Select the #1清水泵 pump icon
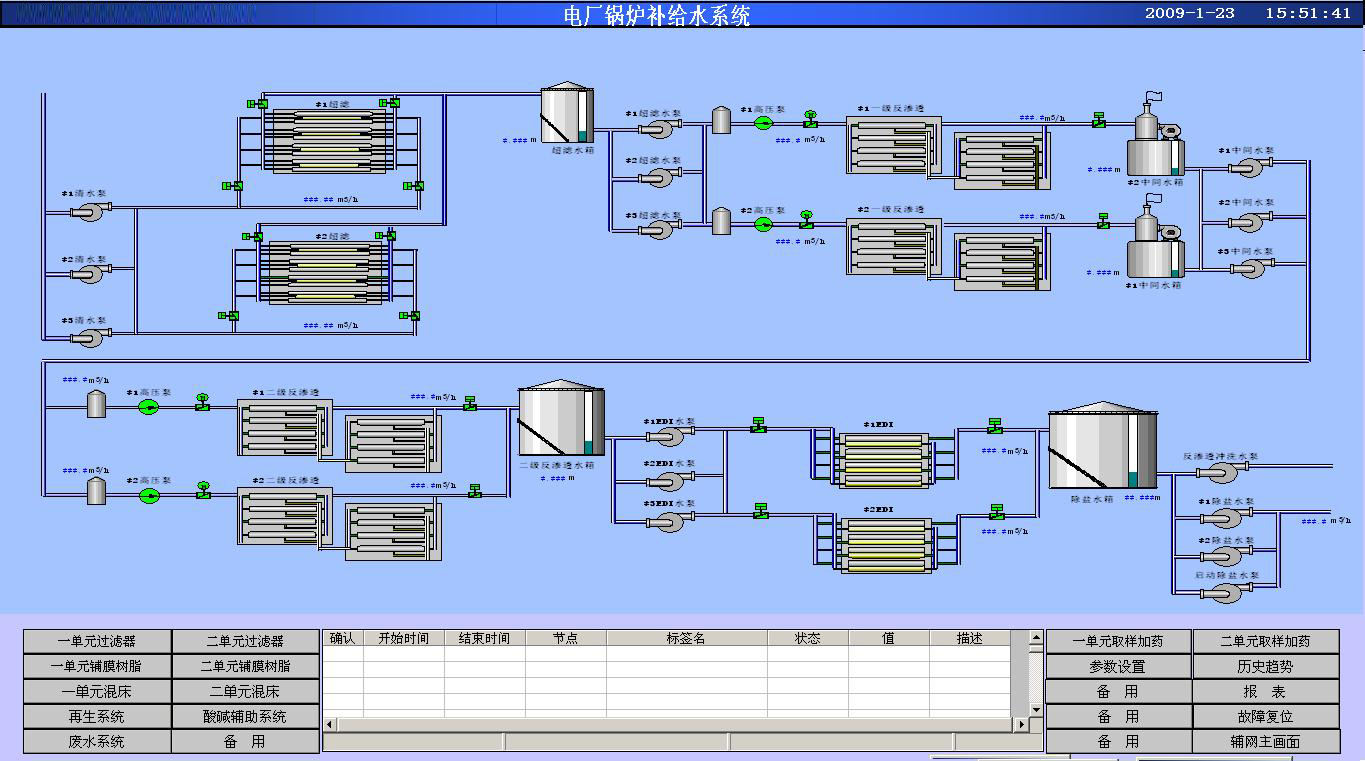Screen dimensions: 1365x761 (89, 212)
